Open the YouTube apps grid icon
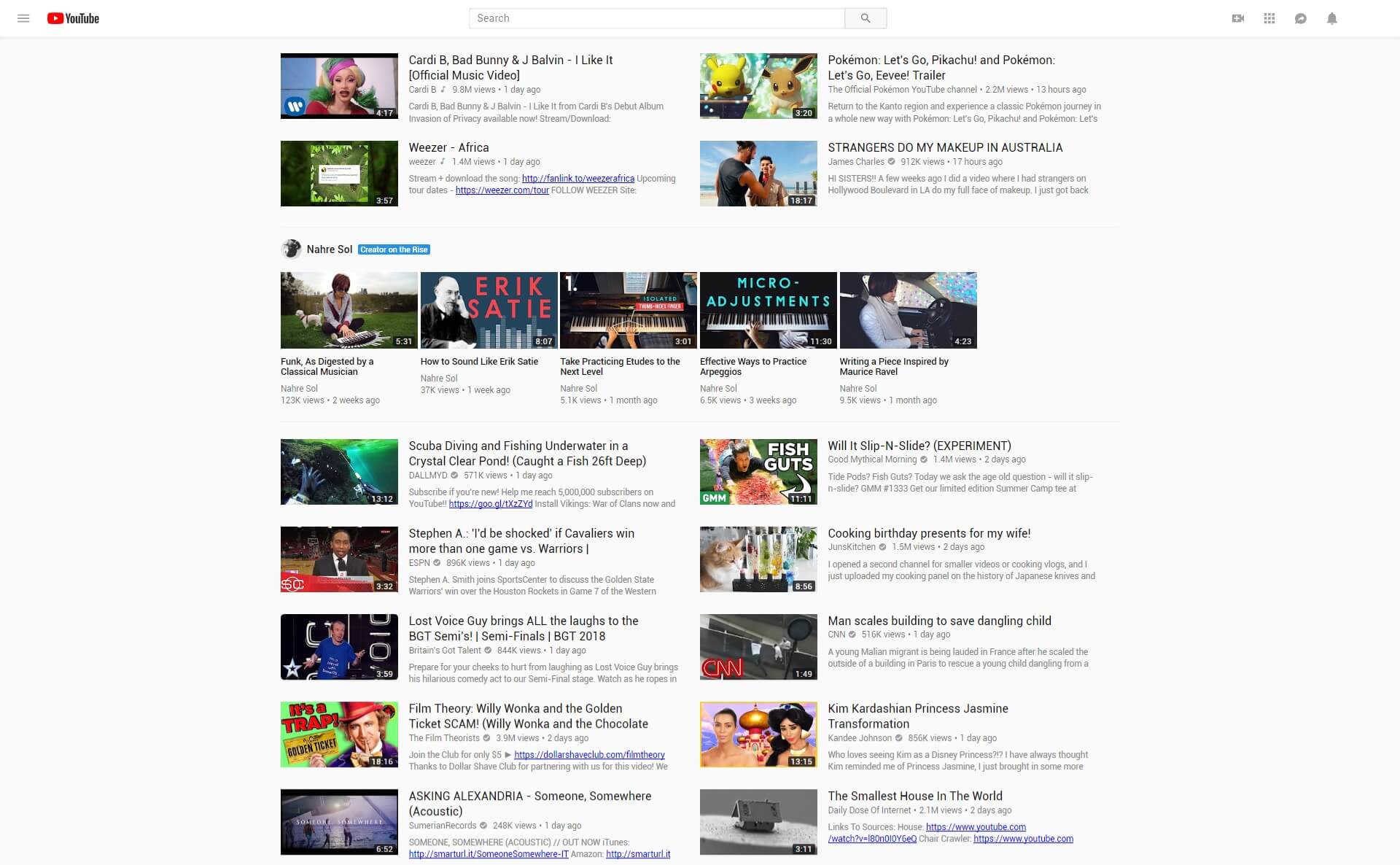 pyautogui.click(x=1269, y=18)
